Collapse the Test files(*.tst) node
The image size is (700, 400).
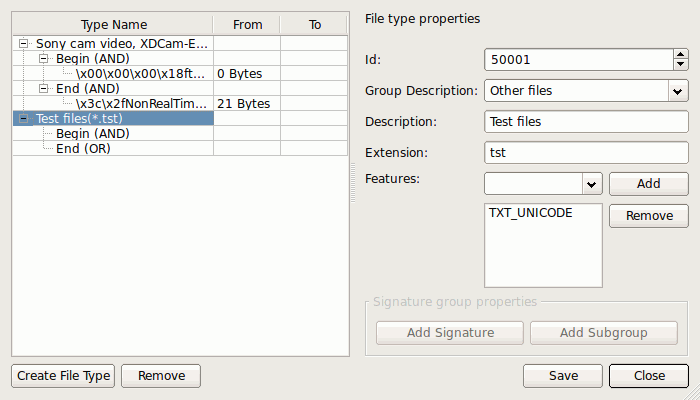(24, 118)
